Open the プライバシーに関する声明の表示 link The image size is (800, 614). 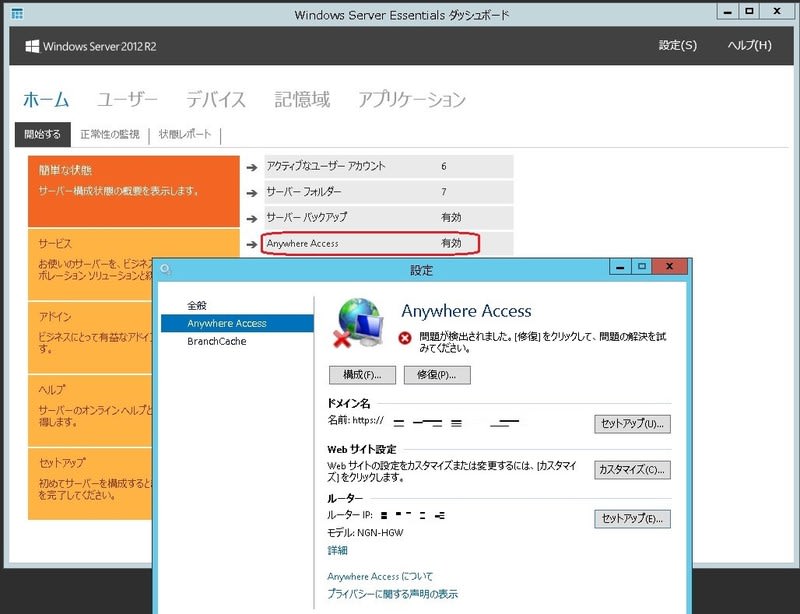click(x=392, y=594)
